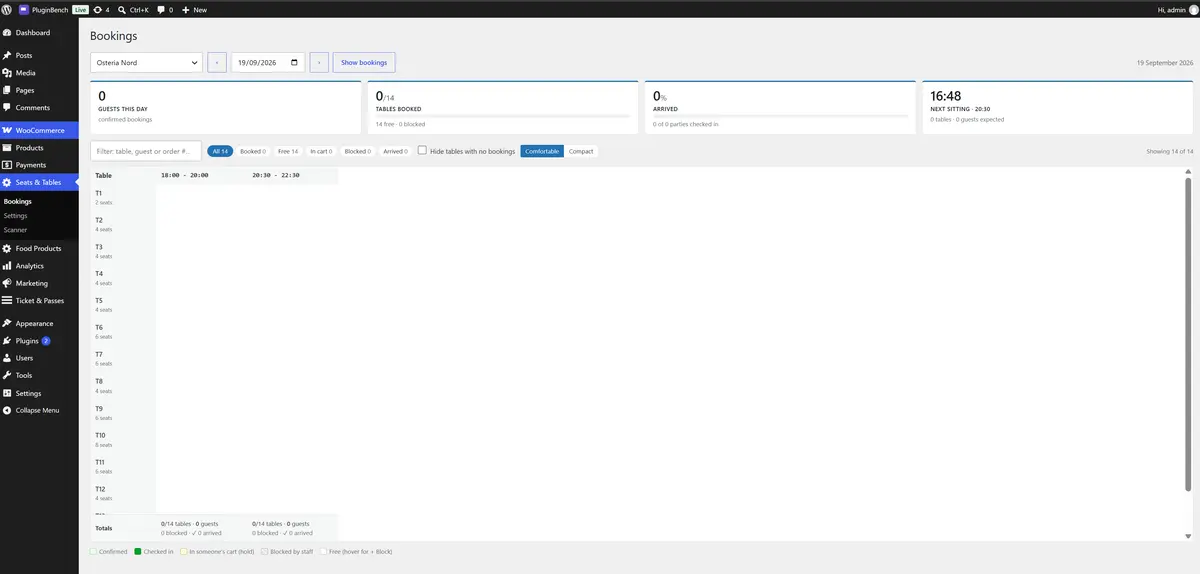Open Payments in the sidebar

tap(39, 165)
